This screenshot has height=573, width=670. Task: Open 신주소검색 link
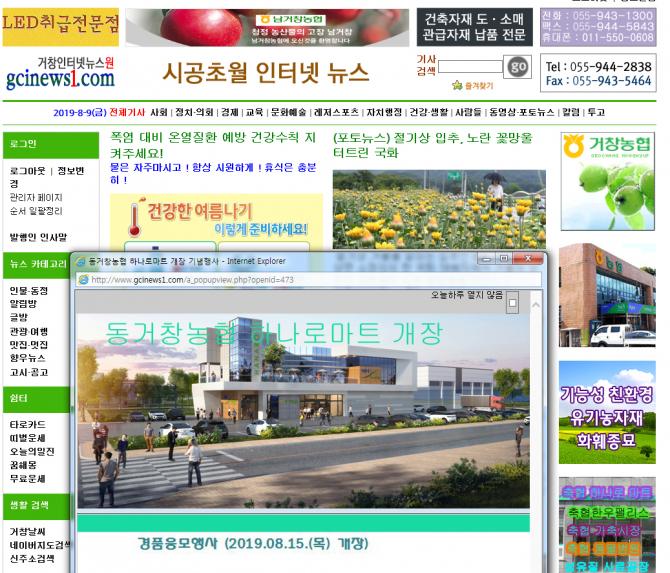(32, 559)
